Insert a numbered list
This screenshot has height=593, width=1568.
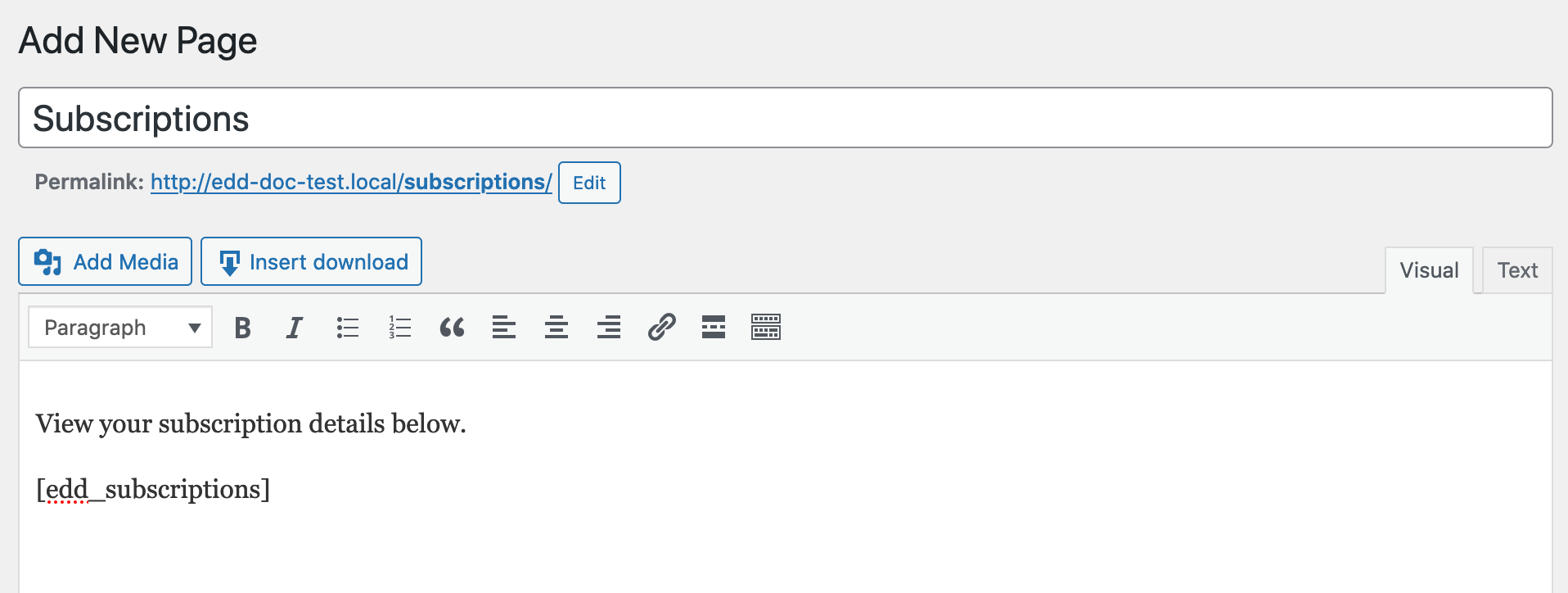tap(399, 328)
